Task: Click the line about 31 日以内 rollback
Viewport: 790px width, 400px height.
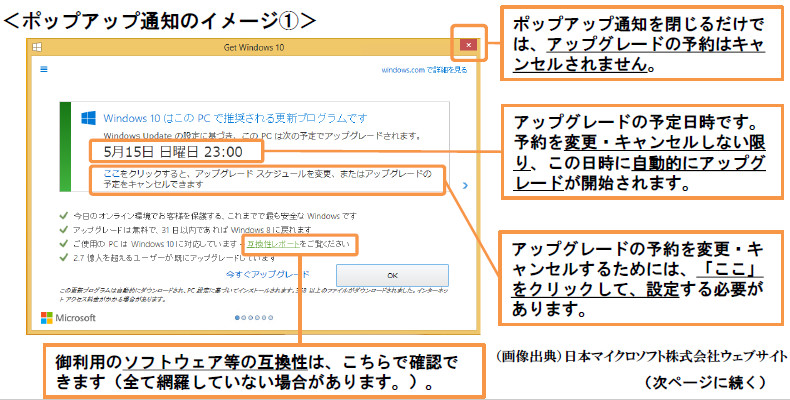Action: 192,230
